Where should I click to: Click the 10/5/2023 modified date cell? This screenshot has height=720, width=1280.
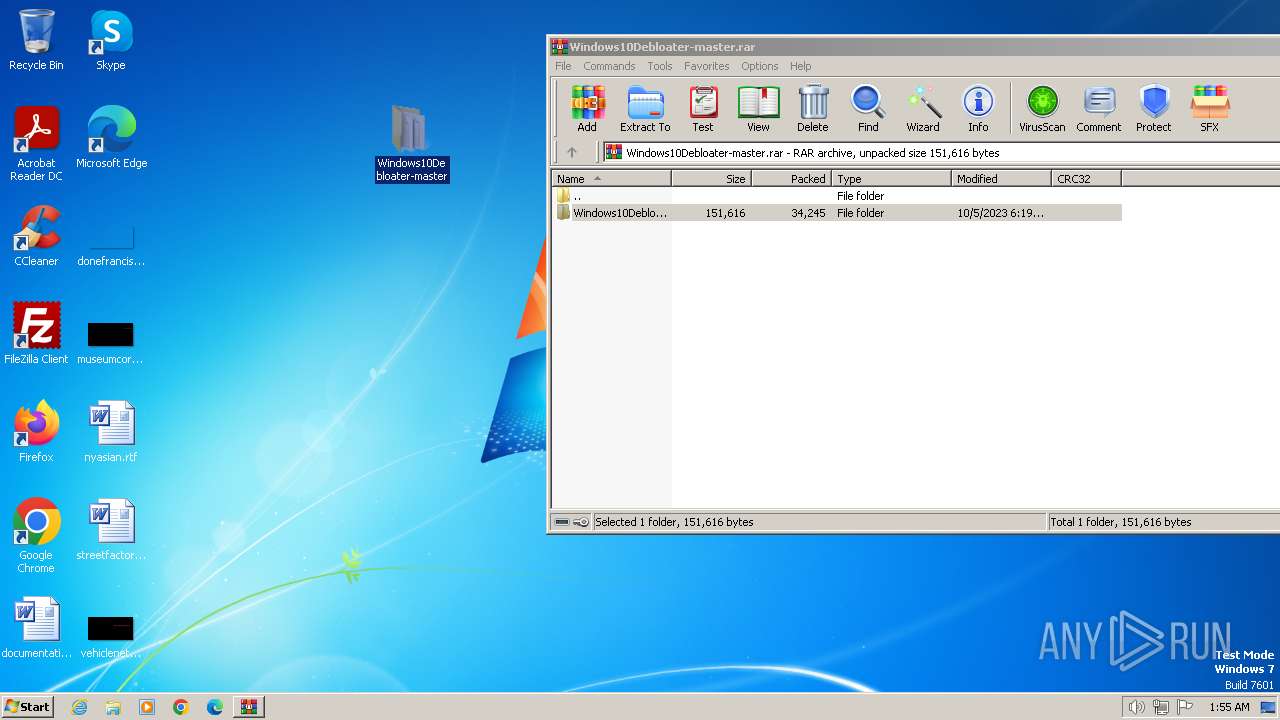[1001, 213]
